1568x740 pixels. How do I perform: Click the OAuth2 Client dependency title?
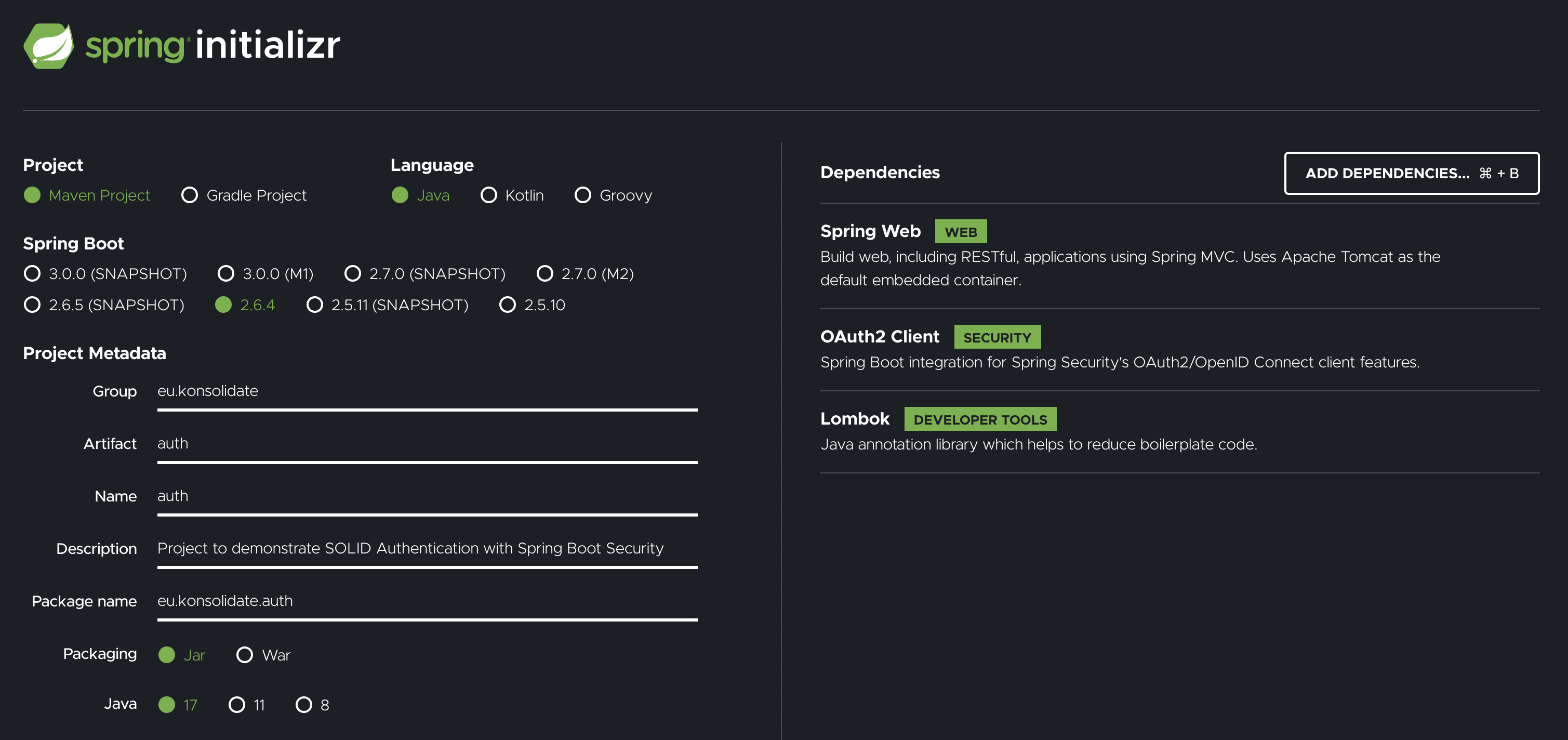(880, 337)
